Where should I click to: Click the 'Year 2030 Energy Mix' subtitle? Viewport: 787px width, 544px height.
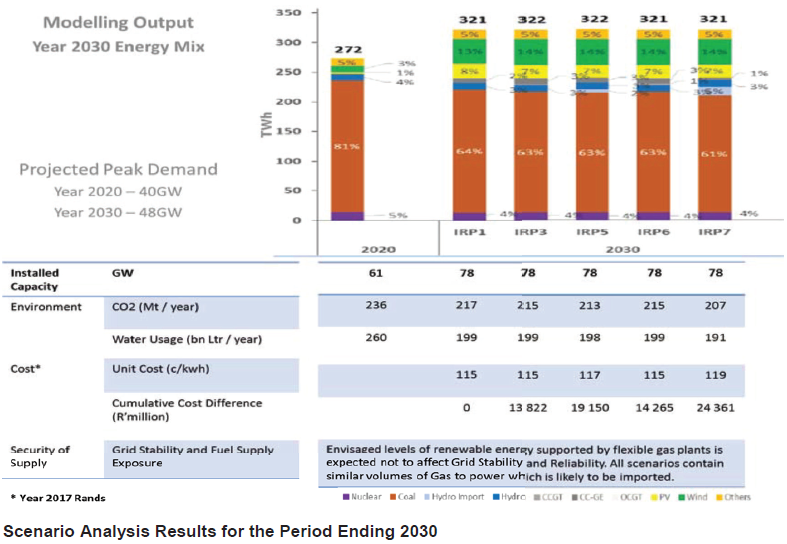(x=118, y=47)
